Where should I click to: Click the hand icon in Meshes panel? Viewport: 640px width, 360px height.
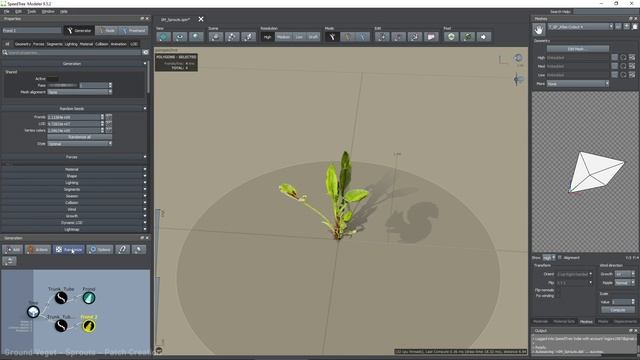click(539, 29)
